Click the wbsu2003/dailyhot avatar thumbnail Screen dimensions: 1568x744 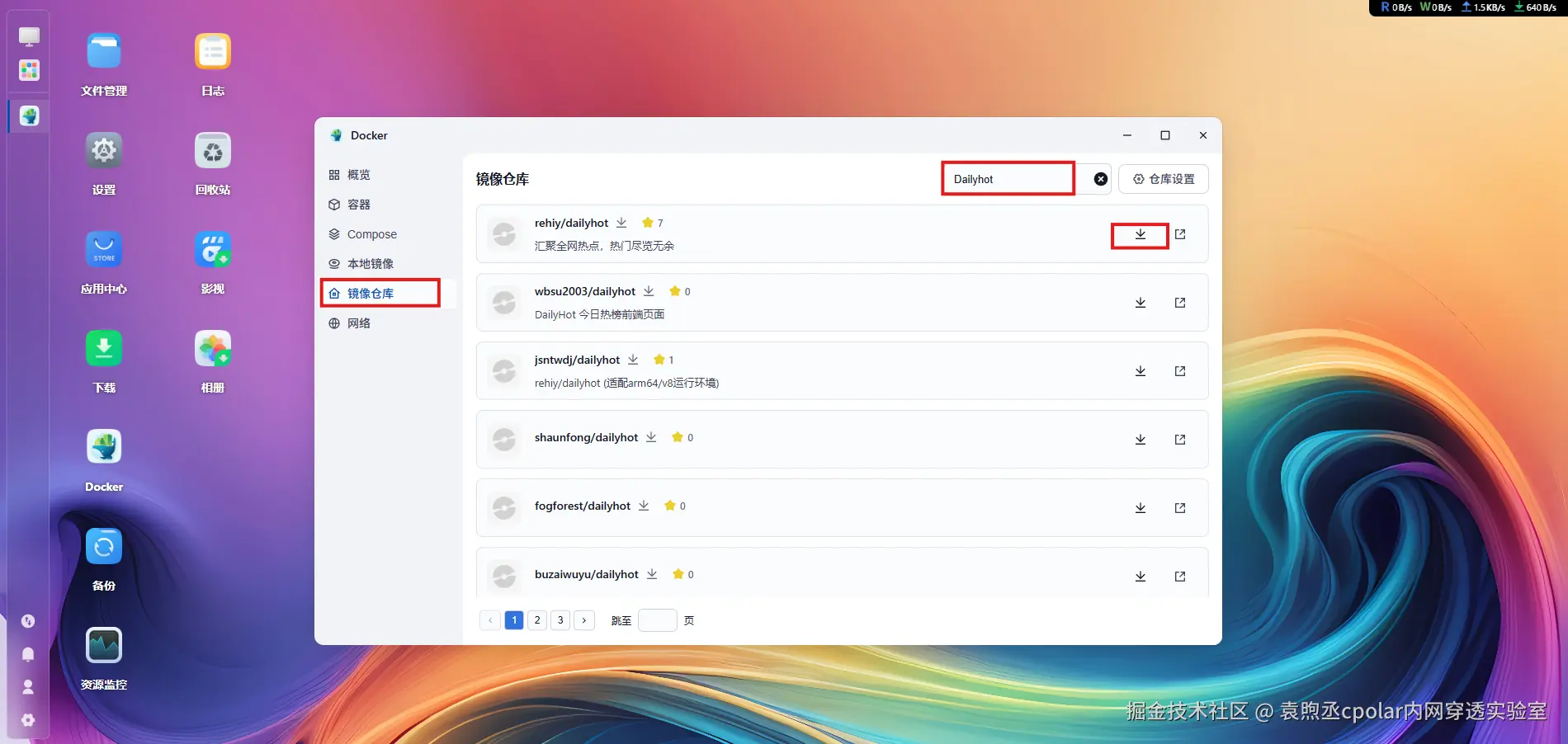click(x=504, y=303)
